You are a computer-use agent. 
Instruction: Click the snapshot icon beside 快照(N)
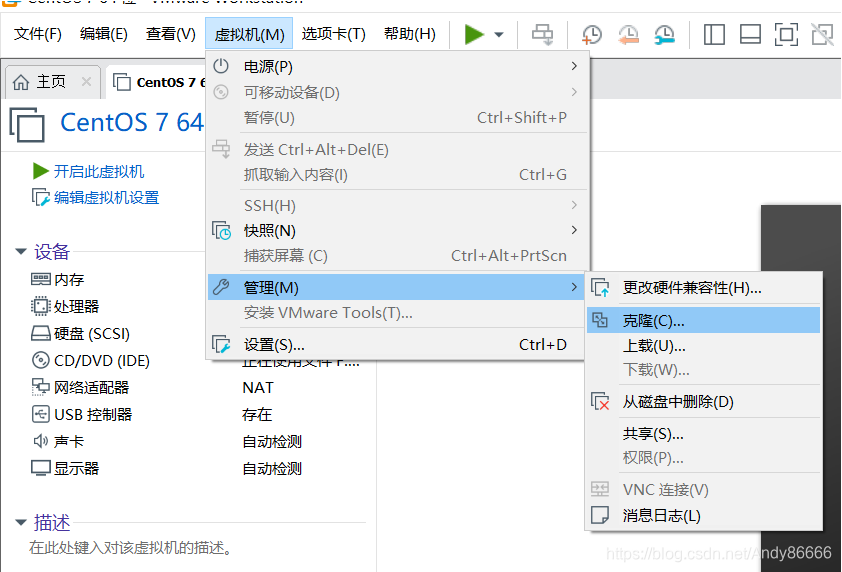(x=221, y=230)
